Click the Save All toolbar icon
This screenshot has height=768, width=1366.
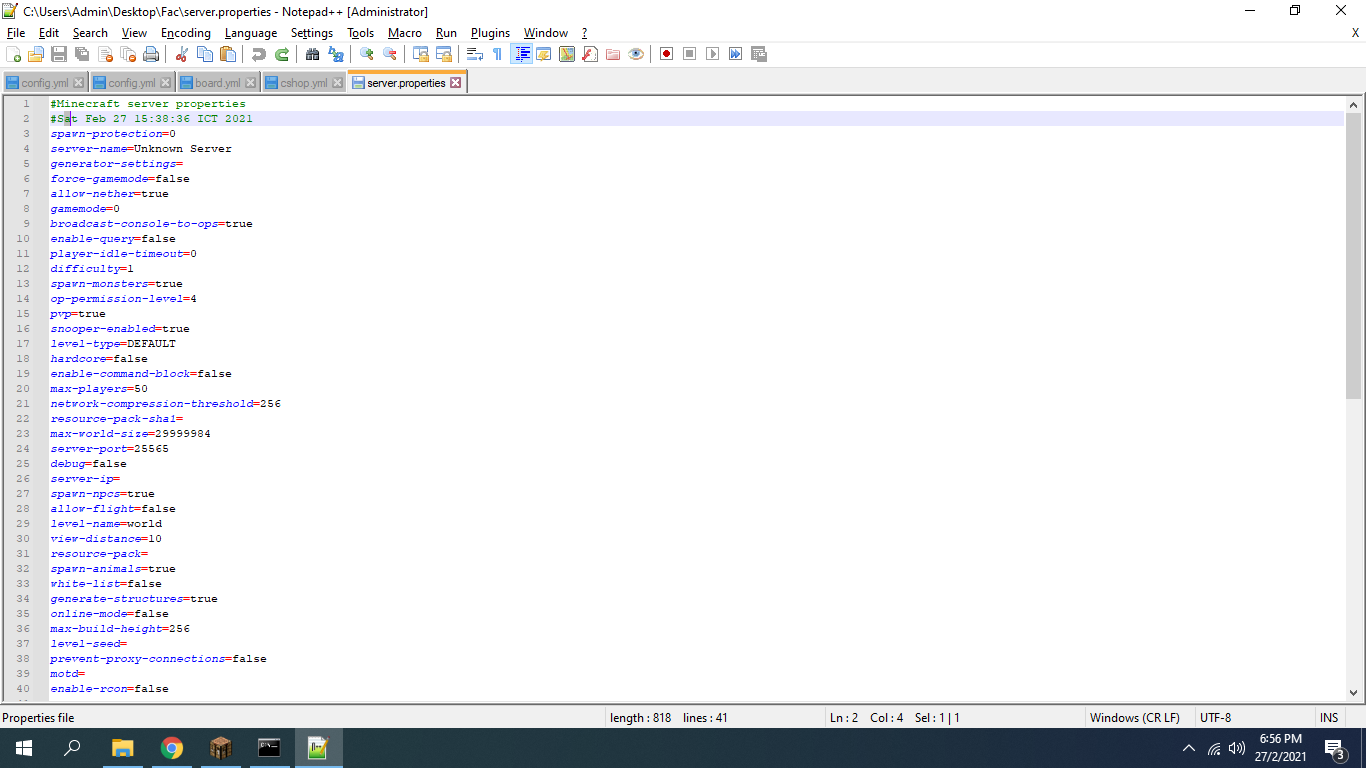82,54
